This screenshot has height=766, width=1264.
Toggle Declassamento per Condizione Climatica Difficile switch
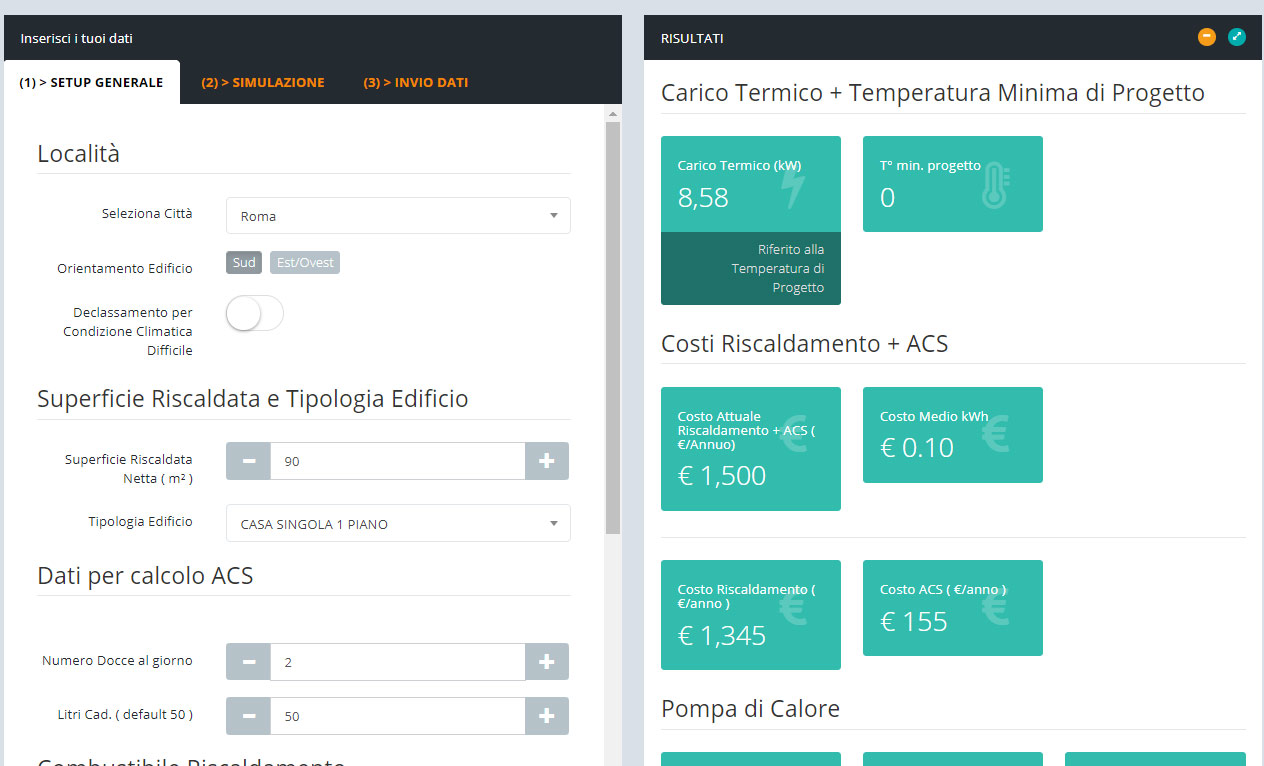[255, 313]
